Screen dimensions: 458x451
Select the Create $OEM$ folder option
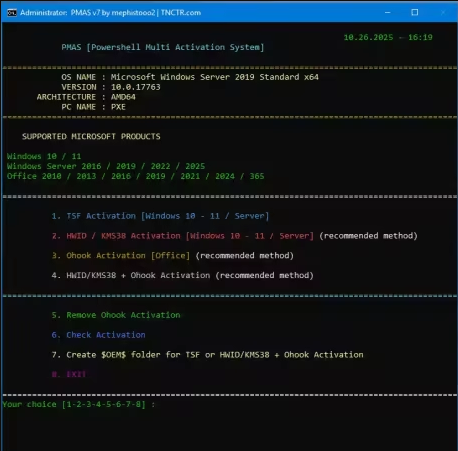207,355
